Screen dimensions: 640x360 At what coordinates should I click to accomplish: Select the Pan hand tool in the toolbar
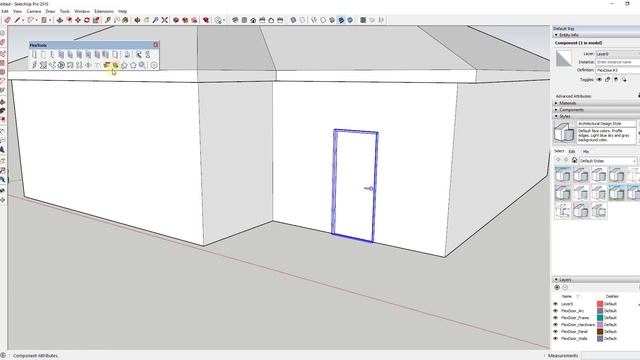coord(147,20)
